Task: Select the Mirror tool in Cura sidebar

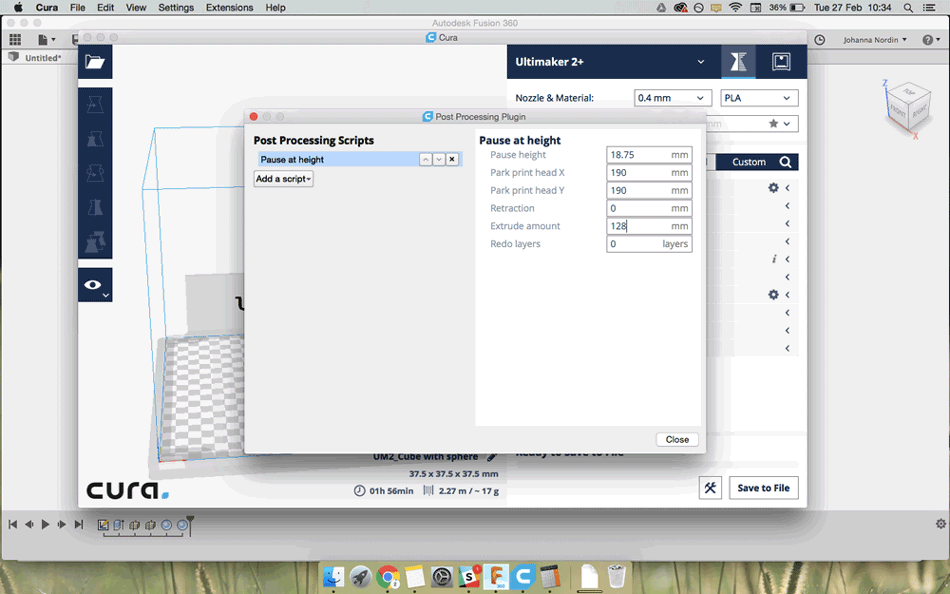Action: pos(95,208)
